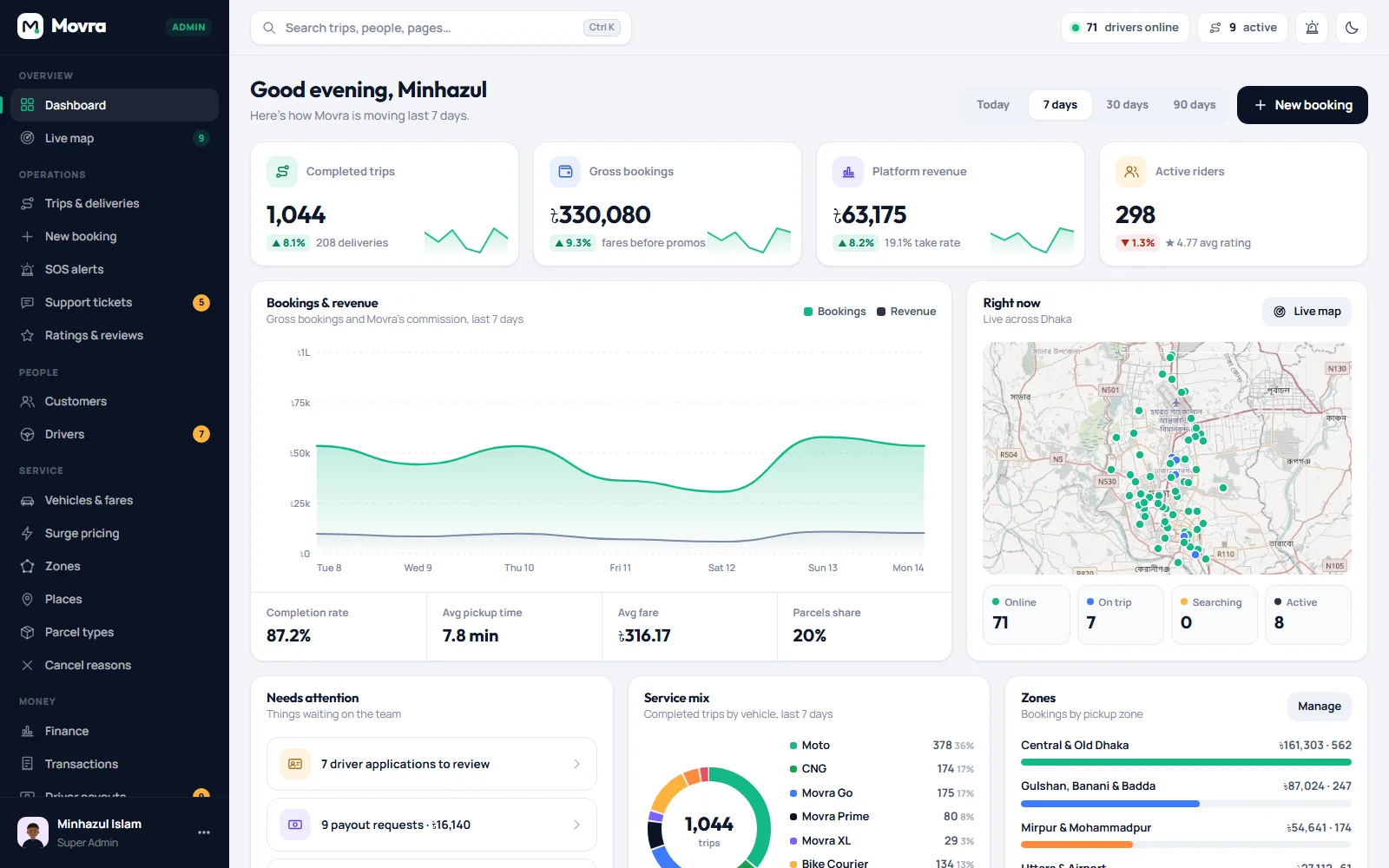Click Gross bookings wallet icon

point(565,172)
